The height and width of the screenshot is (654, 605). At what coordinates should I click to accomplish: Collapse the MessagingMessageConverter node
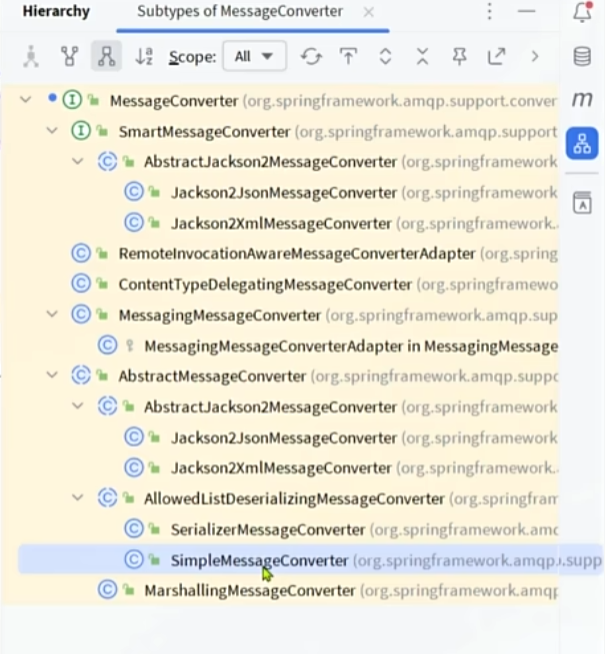[x=52, y=314]
